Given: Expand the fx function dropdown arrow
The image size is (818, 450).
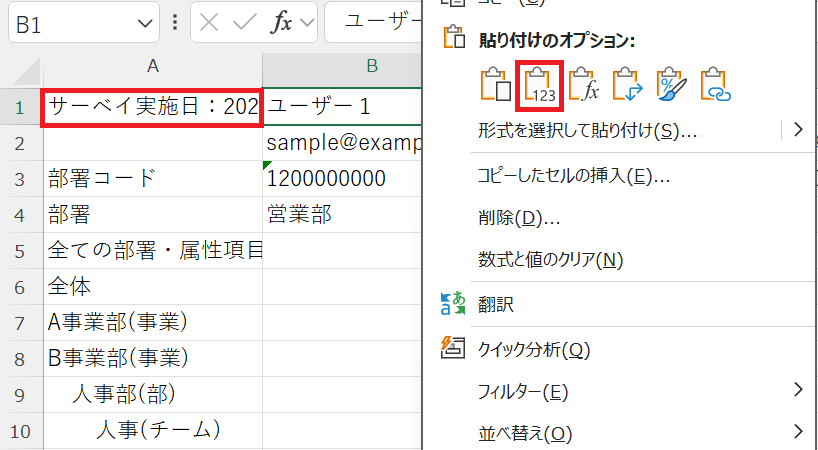Looking at the screenshot, I should click(308, 22).
